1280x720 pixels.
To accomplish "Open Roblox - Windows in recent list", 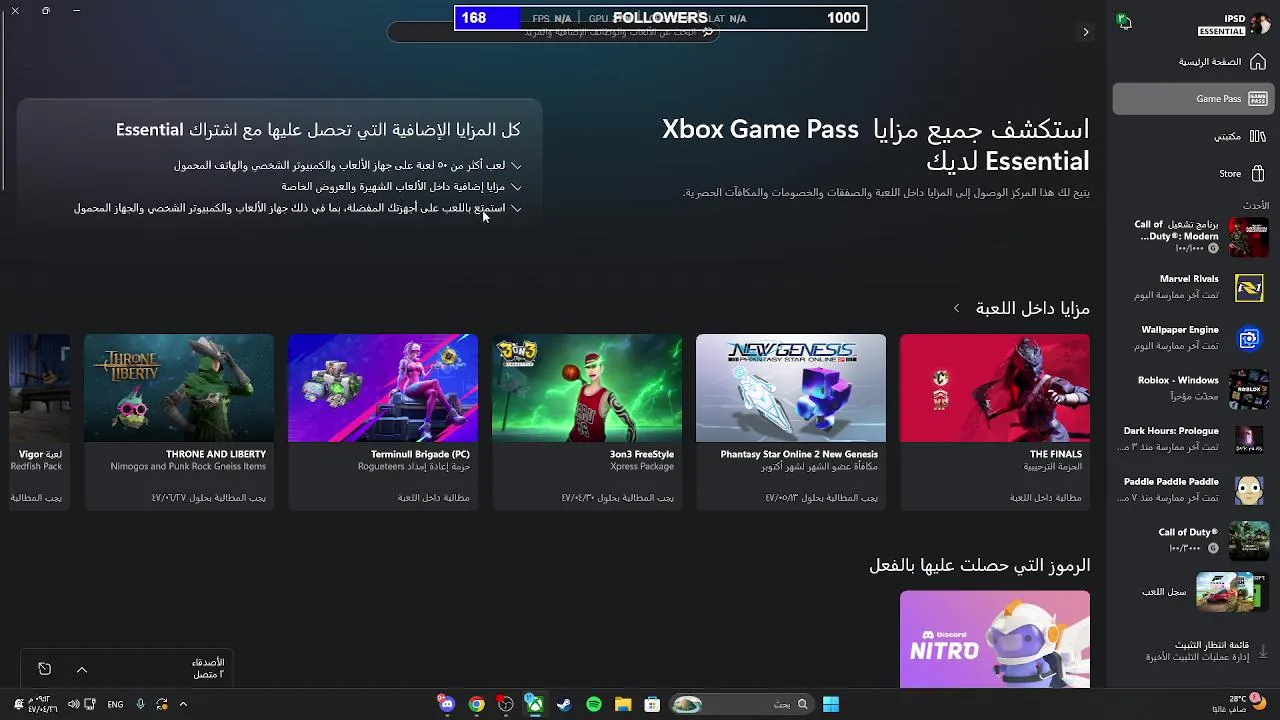I will 1194,389.
